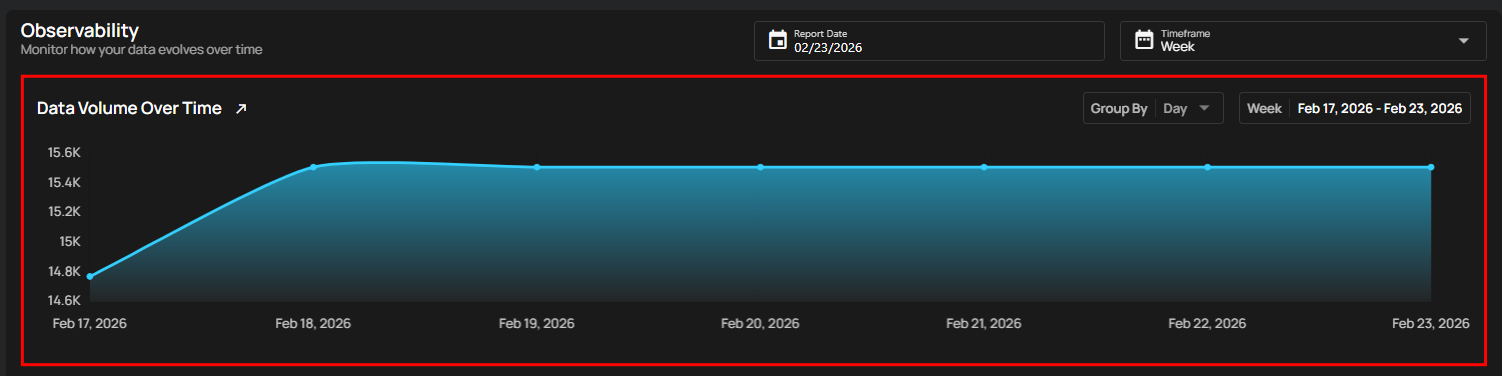The image size is (1502, 376).
Task: Click the 15.6K axis label
Action: coord(64,153)
